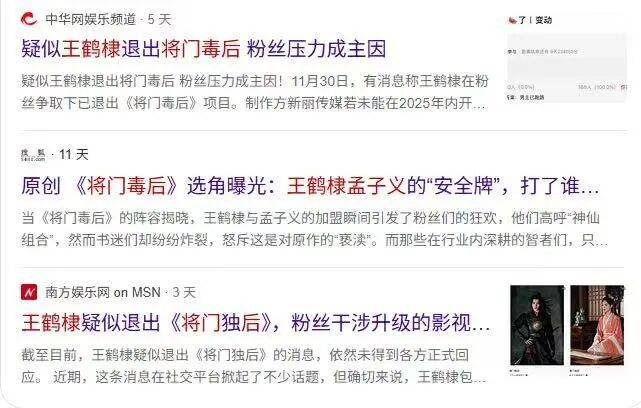This screenshot has height=408, width=641.
Task: Open the dark-costume man photo thumbnail
Action: click(x=537, y=325)
